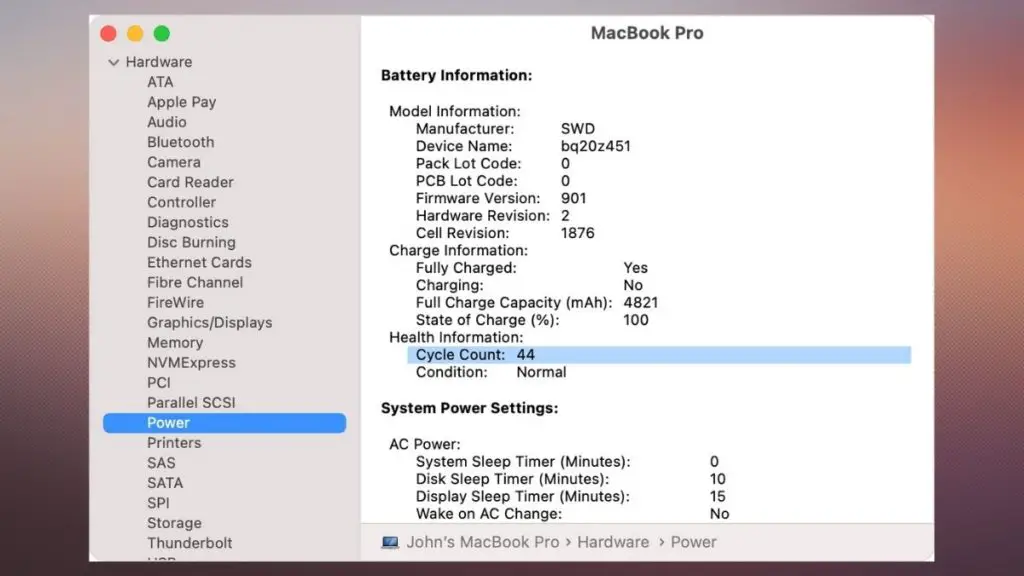Click the Fully Charged value Yes
1024x576 pixels.
(635, 268)
